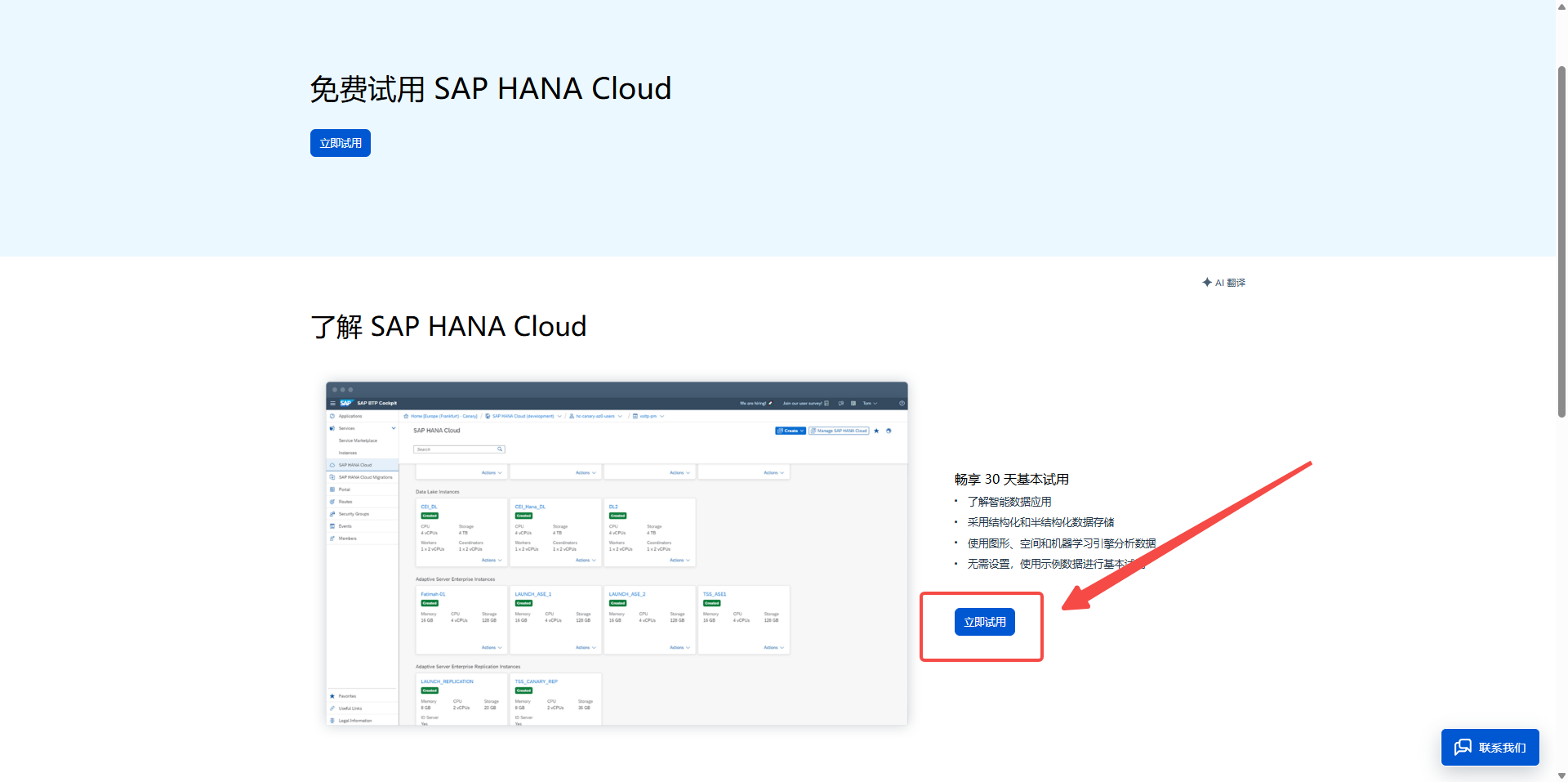The height and width of the screenshot is (782, 1568).
Task: Open the Create dropdown button
Action: [790, 431]
